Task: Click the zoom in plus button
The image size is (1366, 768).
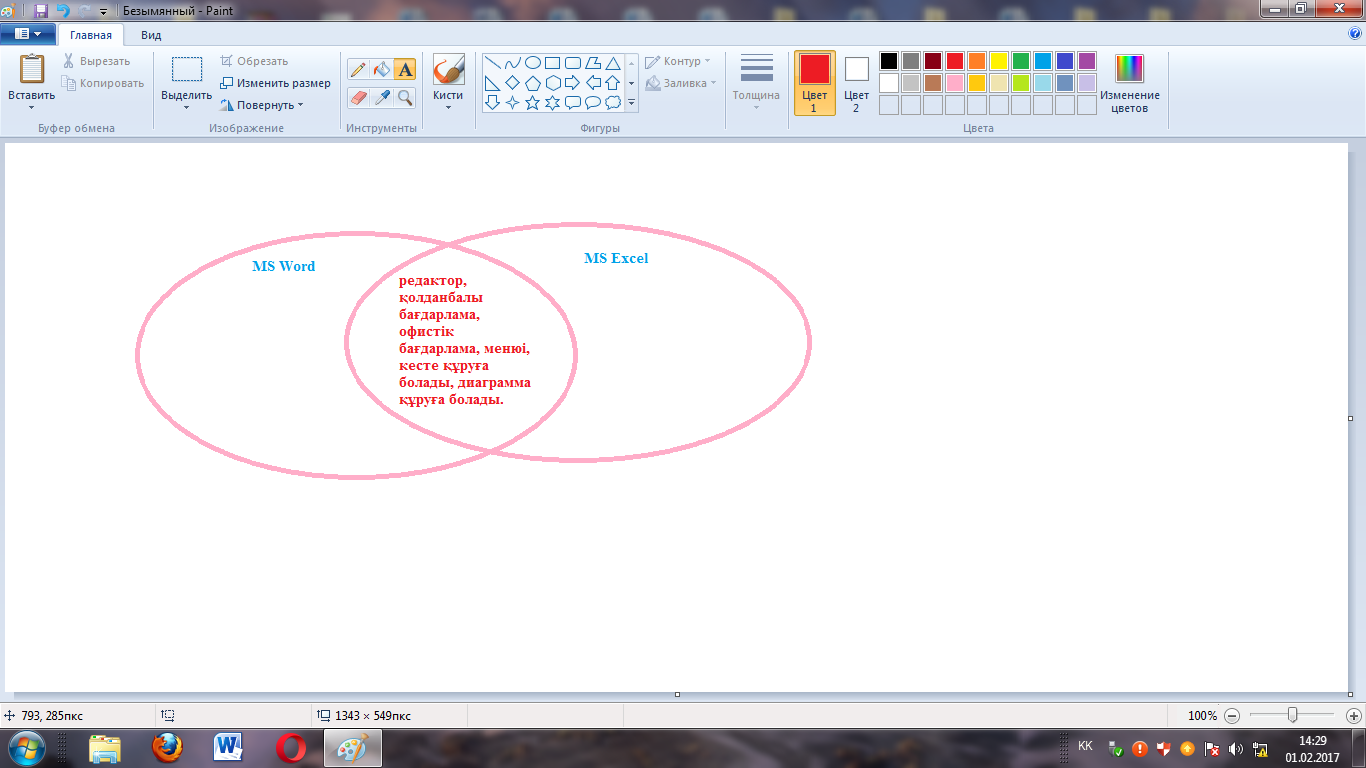Action: click(1354, 716)
